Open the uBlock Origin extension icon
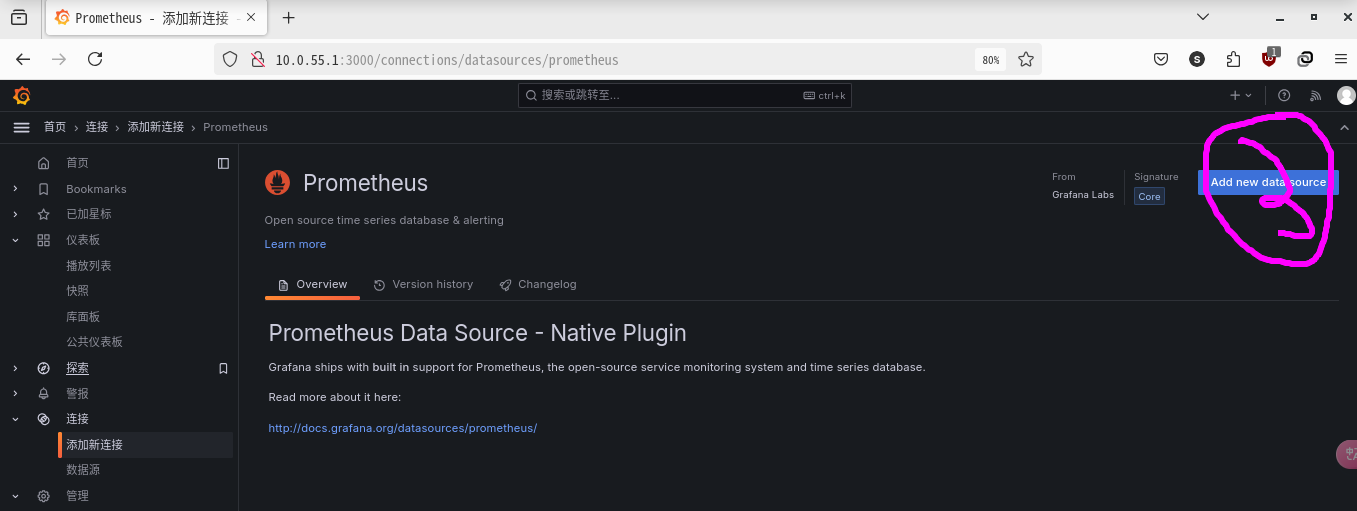Viewport: 1357px width, 511px height. [1270, 58]
